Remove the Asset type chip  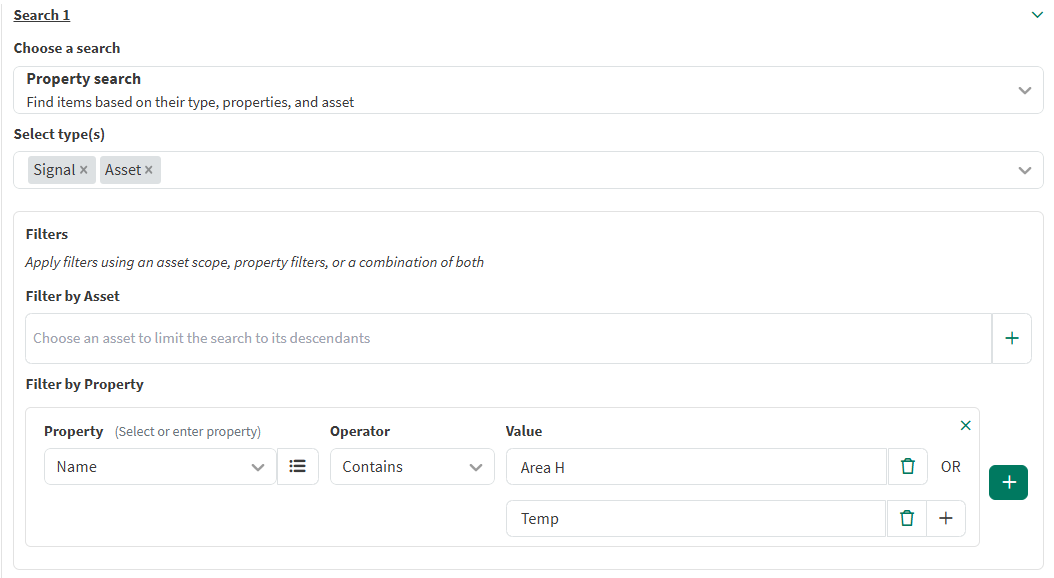pos(149,170)
